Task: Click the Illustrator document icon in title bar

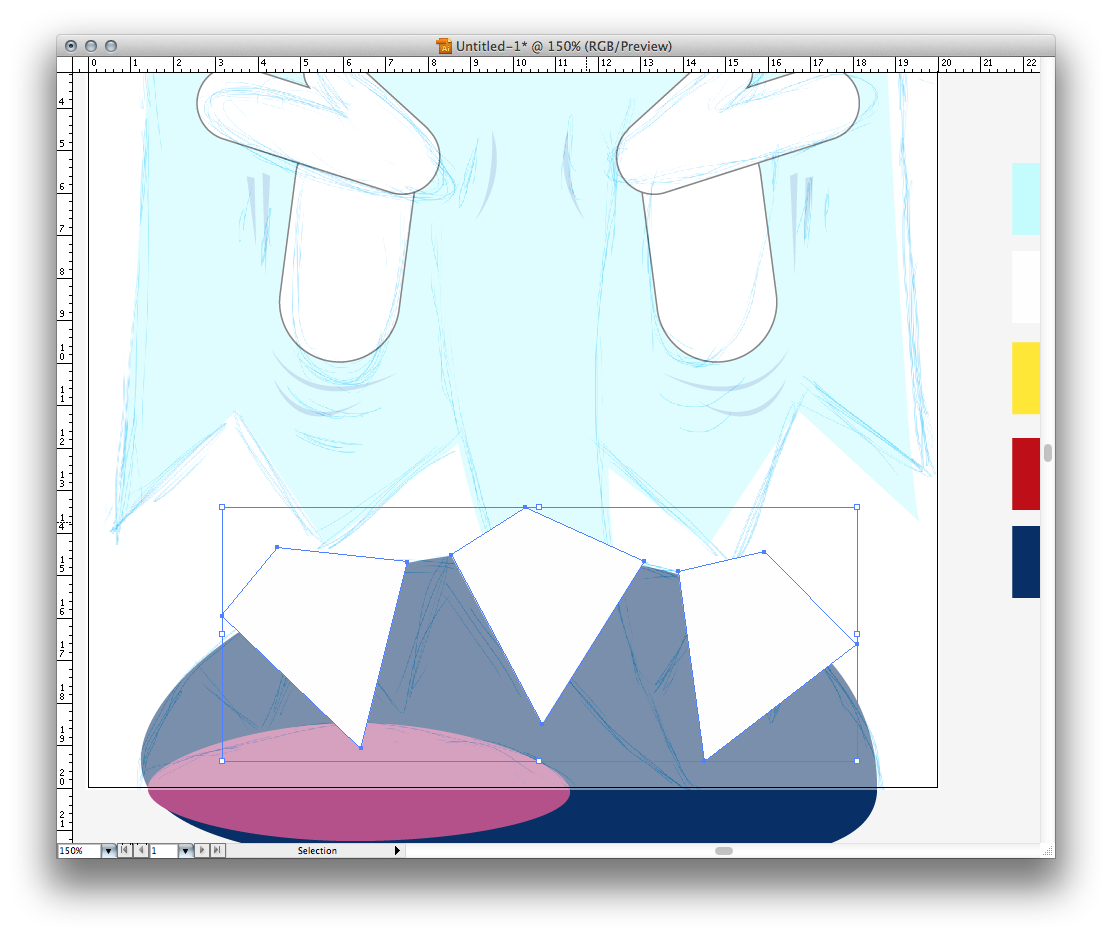Action: pos(445,46)
